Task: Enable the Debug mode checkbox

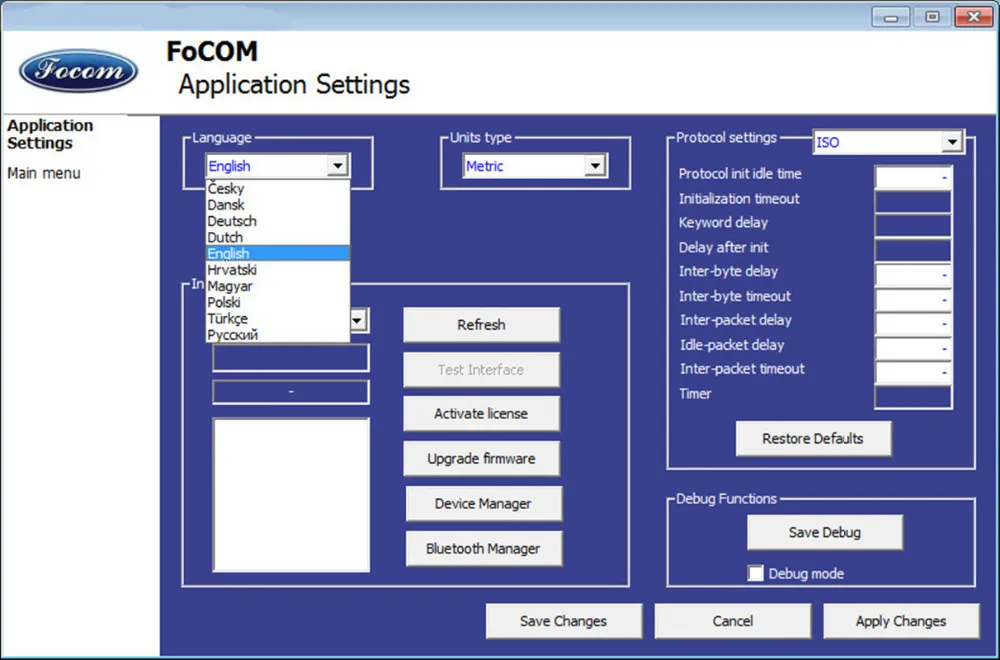Action: 757,574
